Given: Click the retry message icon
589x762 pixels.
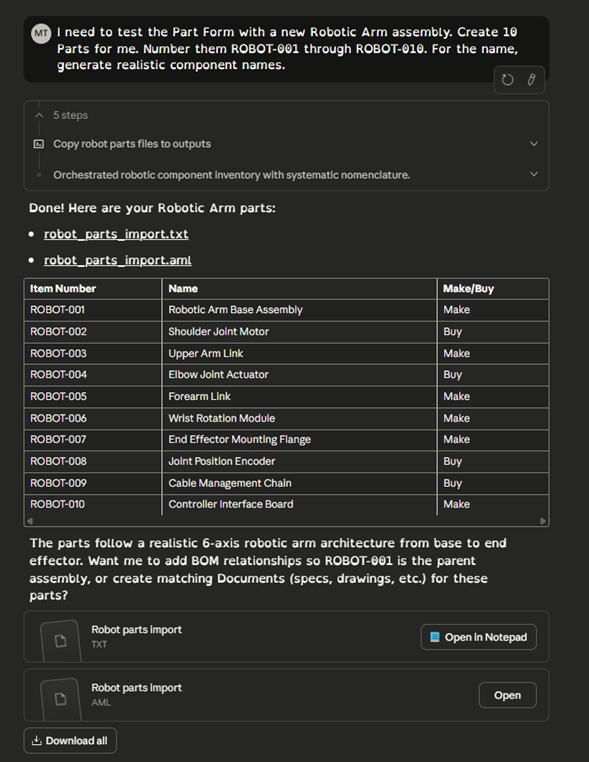Looking at the screenshot, I should click(507, 80).
